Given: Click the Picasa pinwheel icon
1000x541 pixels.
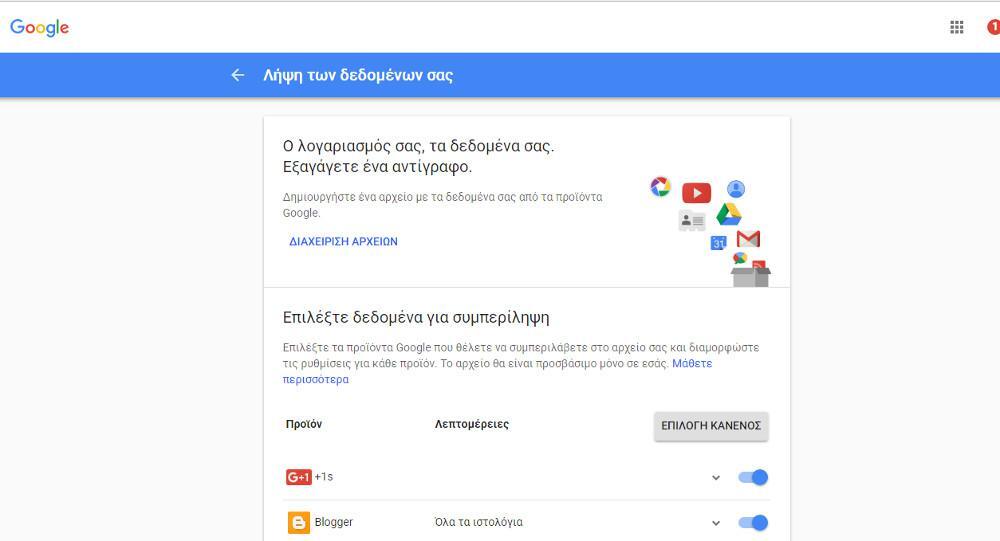Looking at the screenshot, I should [660, 187].
